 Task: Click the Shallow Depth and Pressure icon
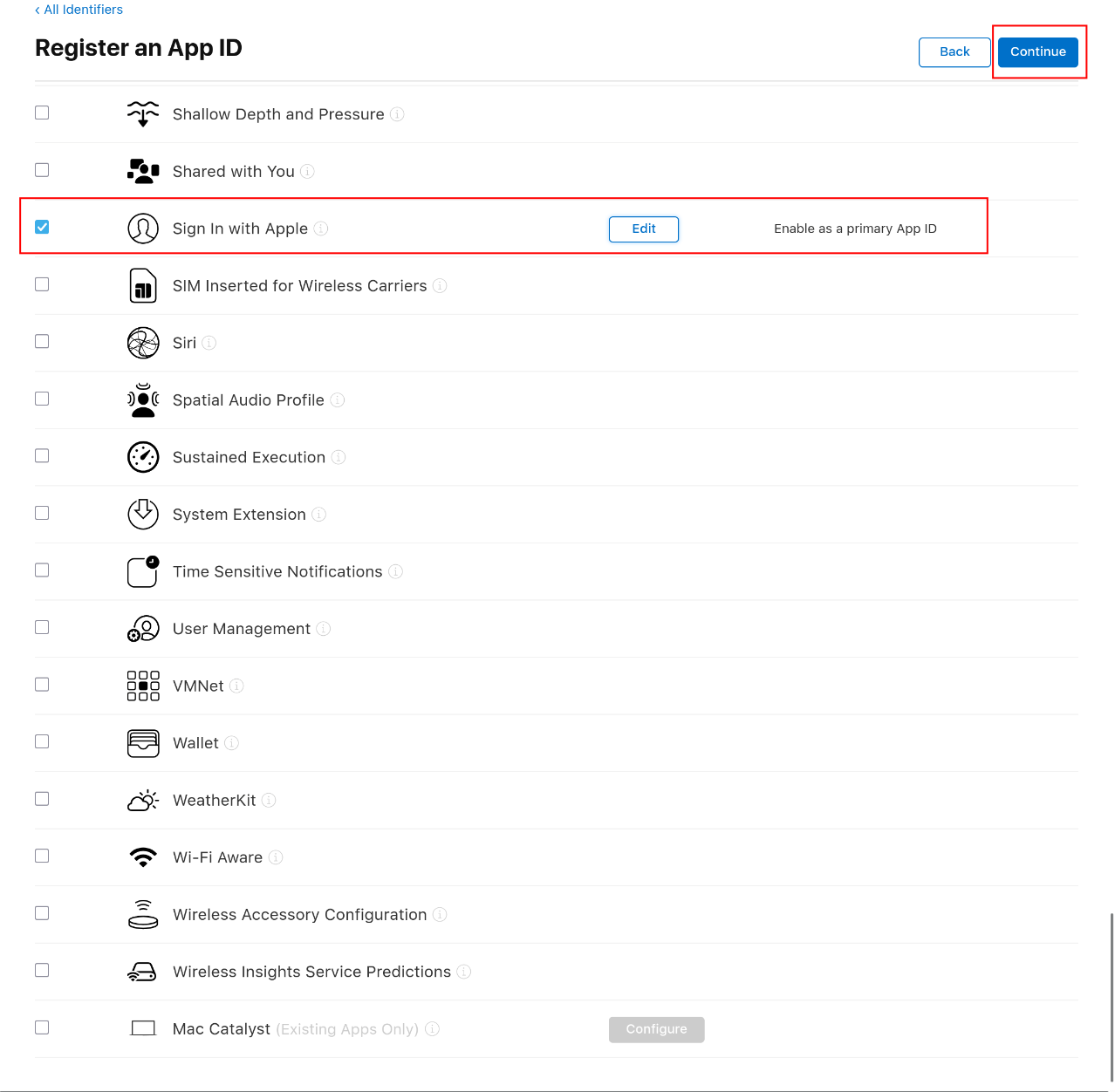[x=142, y=113]
